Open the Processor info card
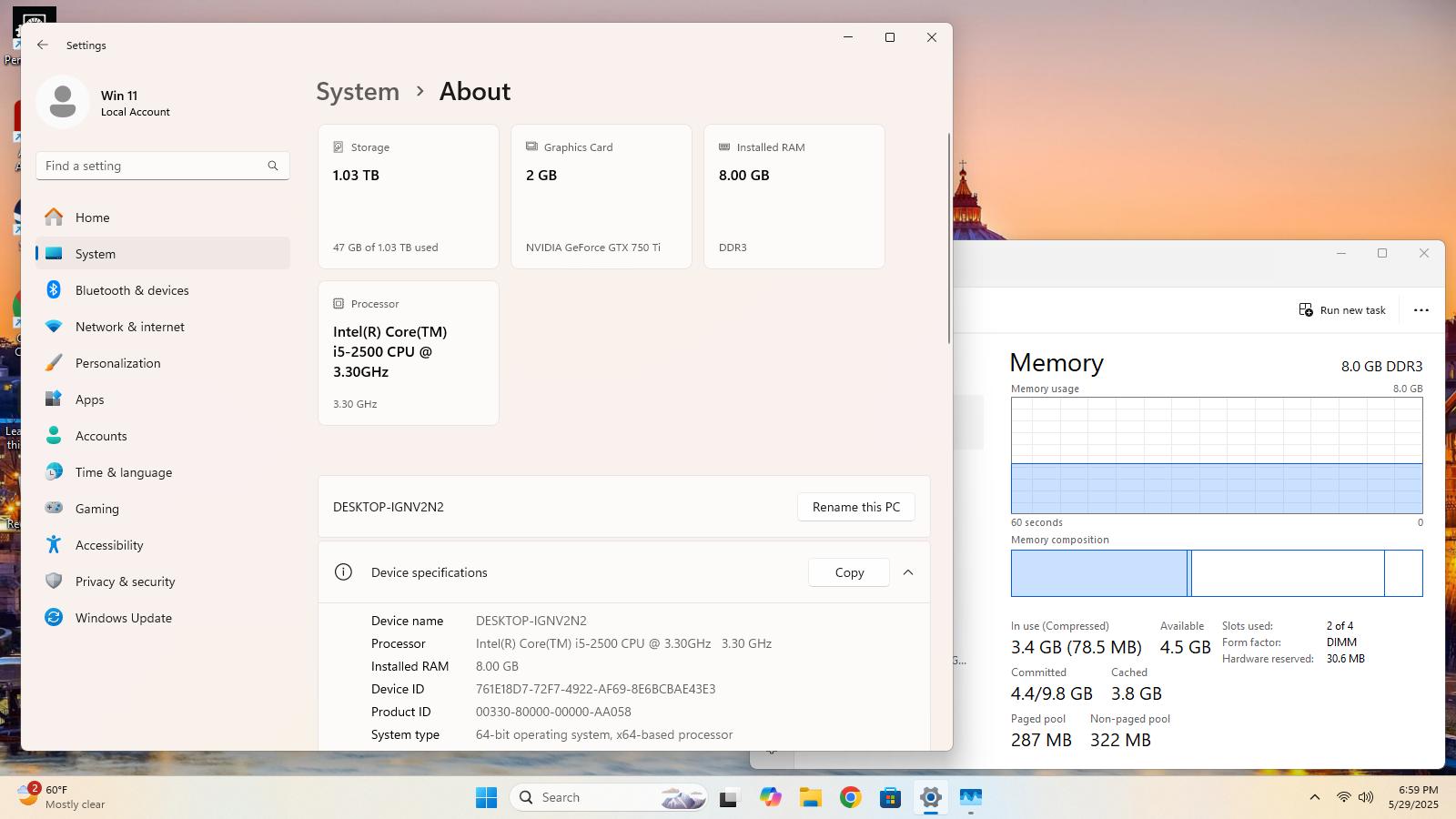This screenshot has width=1456, height=819. click(409, 353)
